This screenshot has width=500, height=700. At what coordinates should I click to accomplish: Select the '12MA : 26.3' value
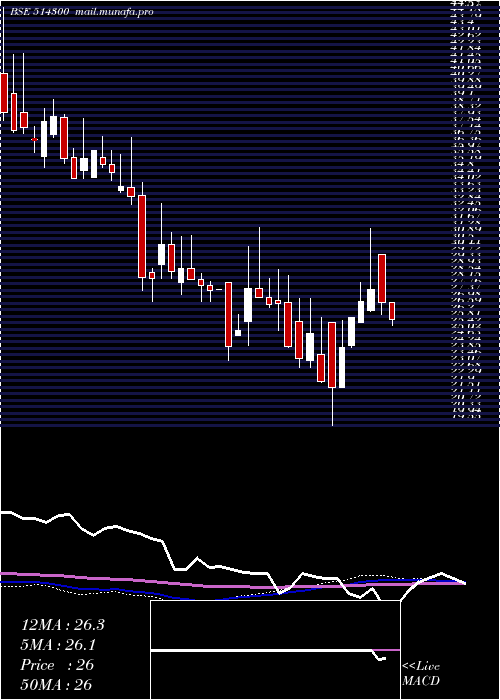point(62,625)
